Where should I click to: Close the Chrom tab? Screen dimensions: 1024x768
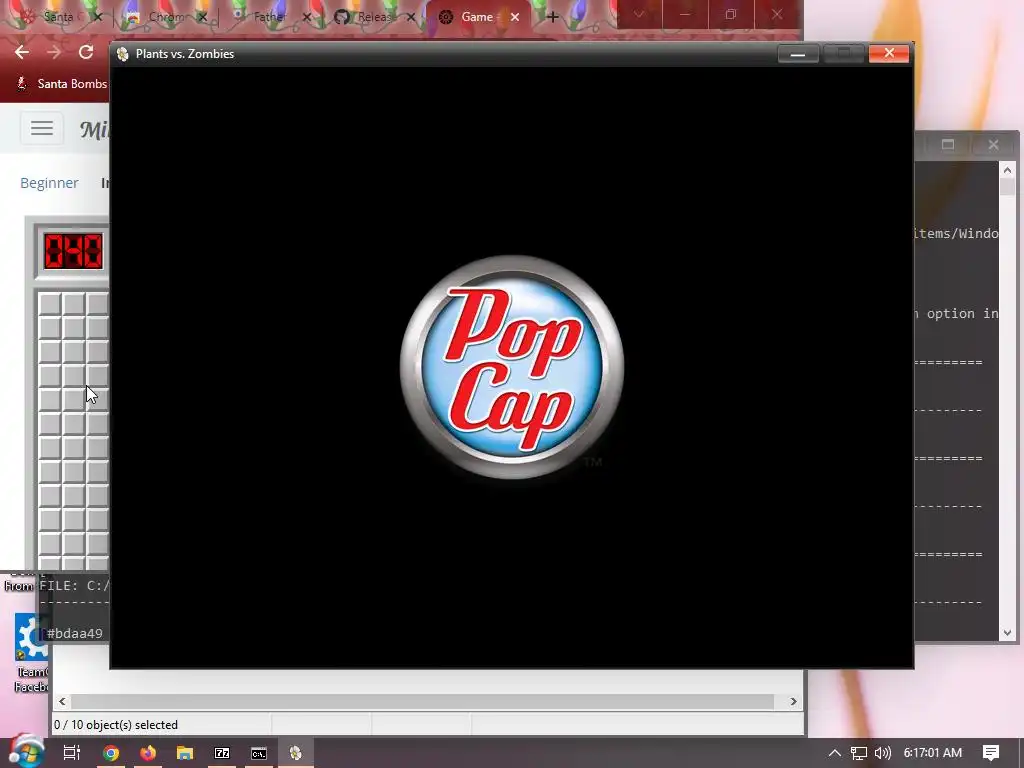pyautogui.click(x=202, y=17)
